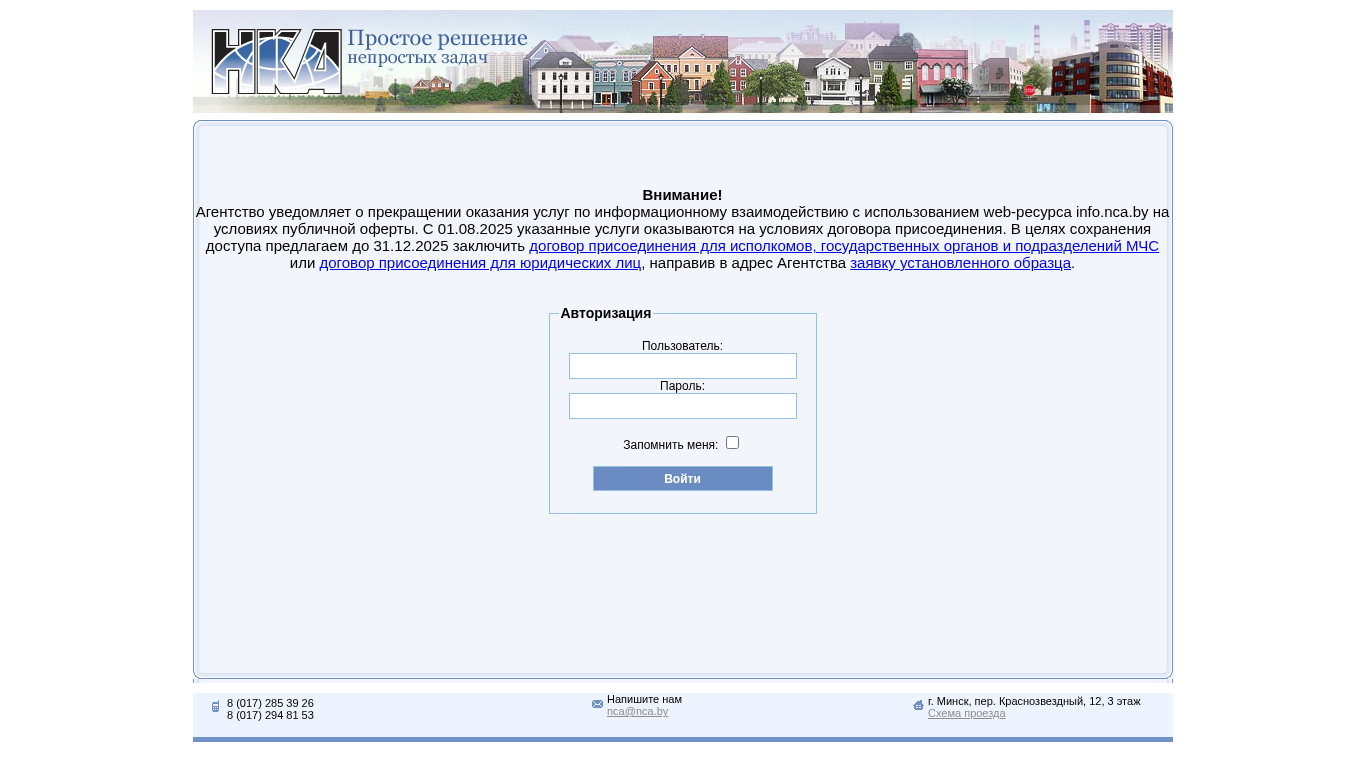
Task: Click phone number 8 (017) 285 39 26
Action: tap(270, 704)
